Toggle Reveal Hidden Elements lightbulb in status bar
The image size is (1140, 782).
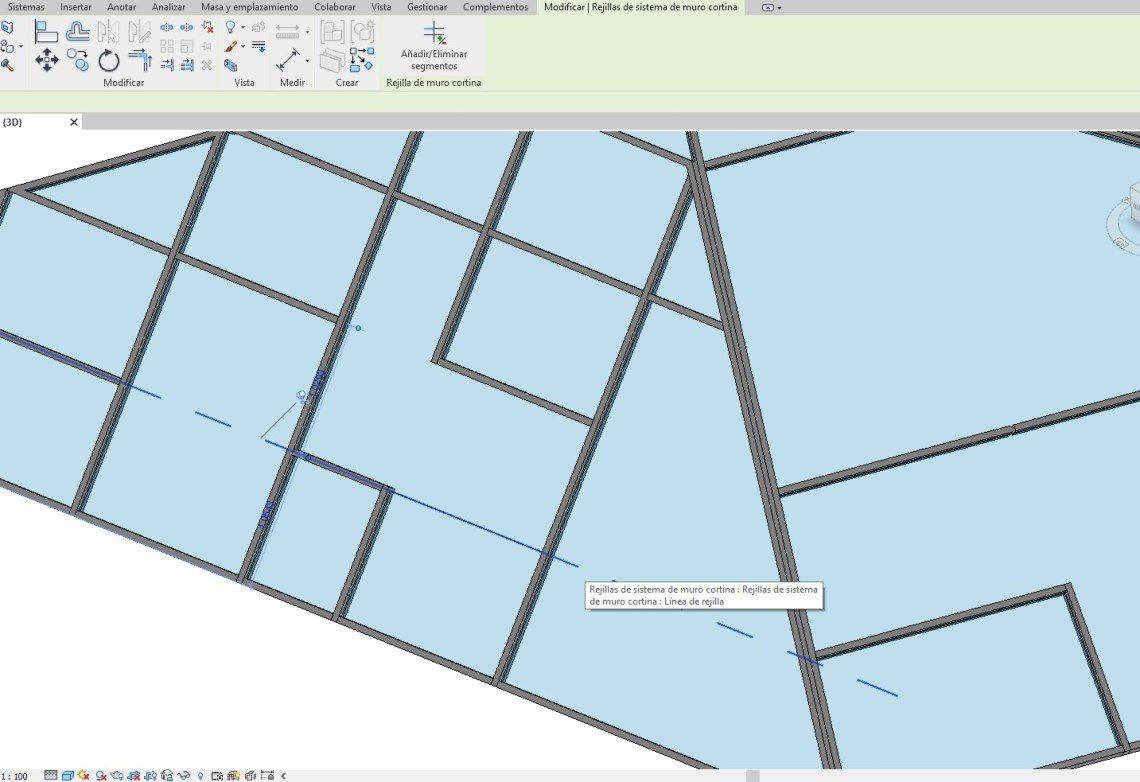pyautogui.click(x=201, y=775)
